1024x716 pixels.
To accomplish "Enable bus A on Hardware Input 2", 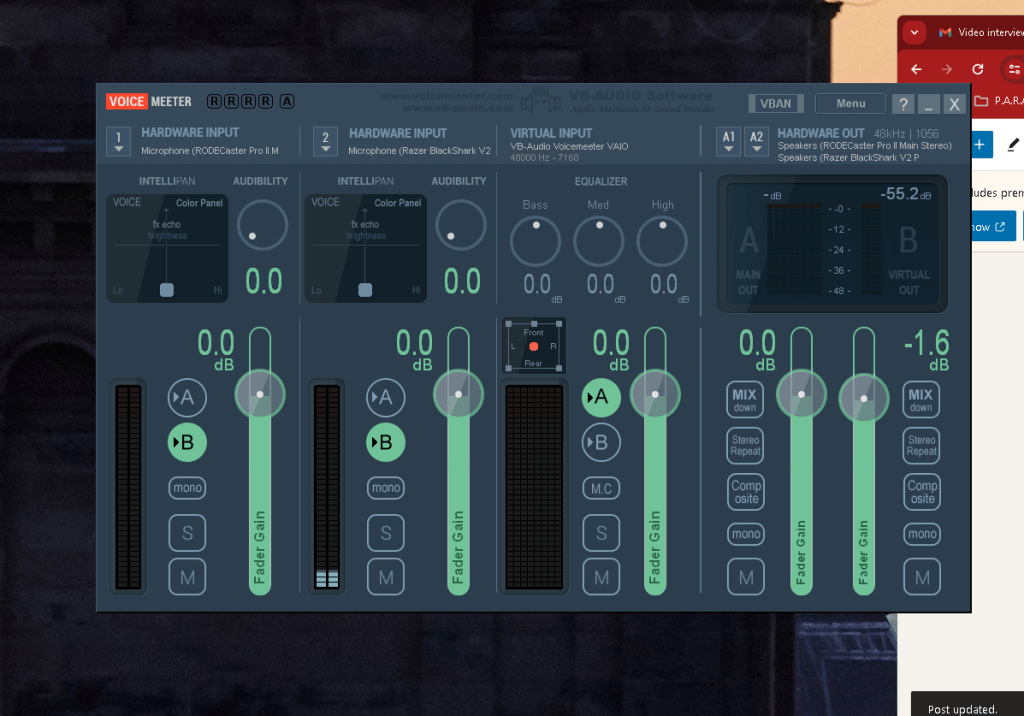I will point(386,397).
